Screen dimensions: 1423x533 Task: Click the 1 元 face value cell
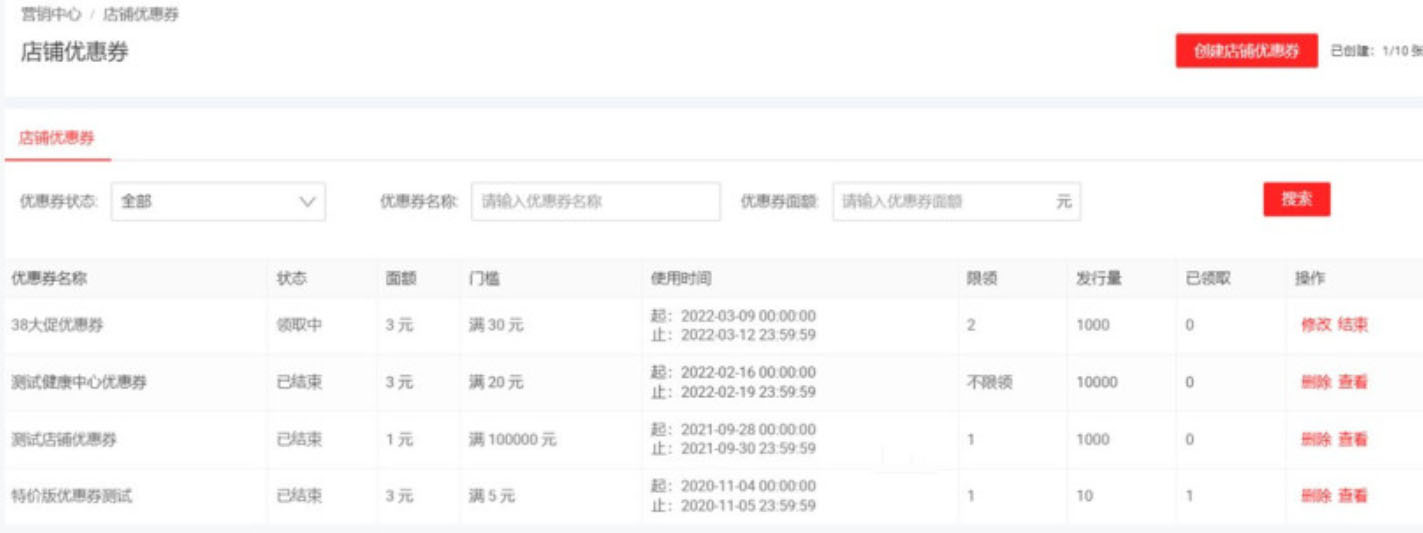(x=399, y=439)
